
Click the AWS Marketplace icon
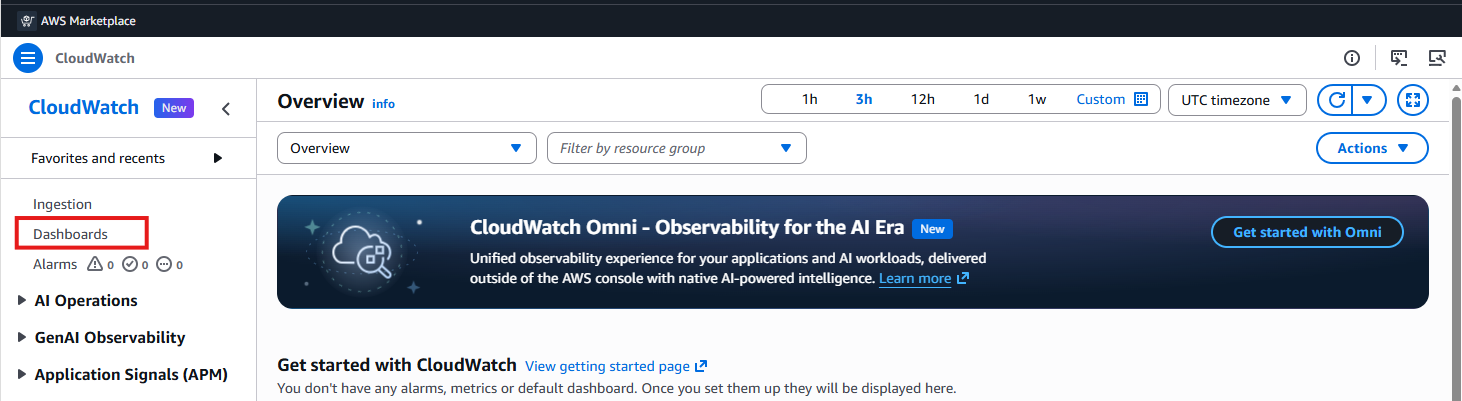tap(27, 20)
